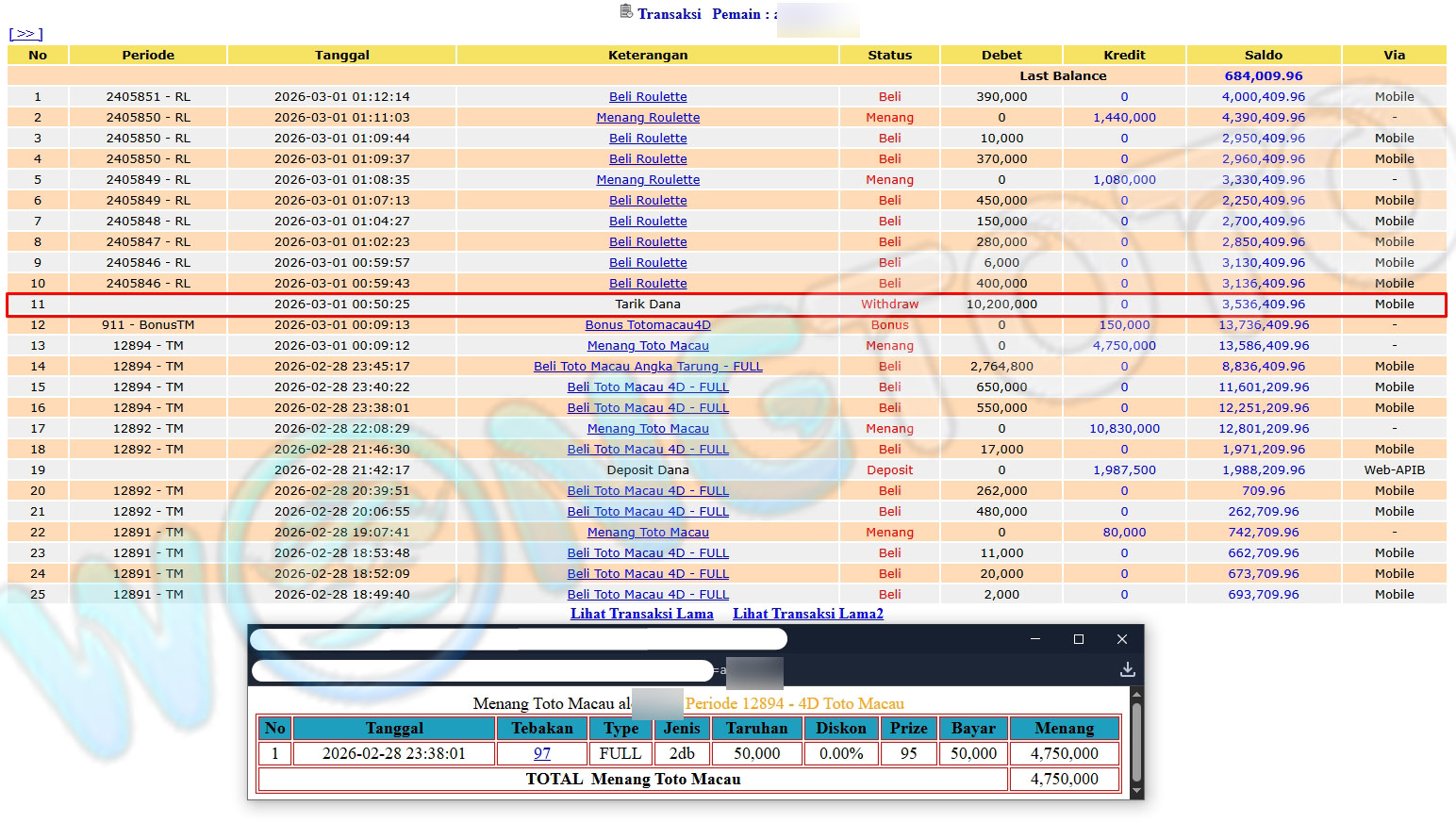Click Tebakan number 97 link
Screen dimensions: 1456x839
(542, 754)
